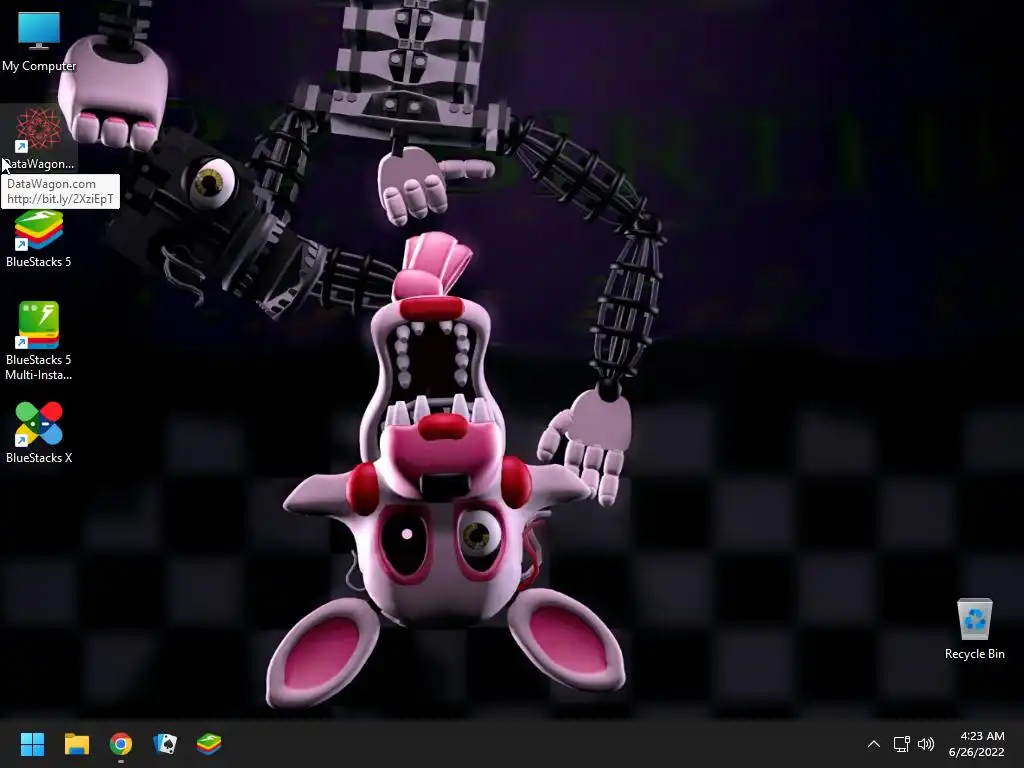Select the BlueStacks X desktop shortcut
The height and width of the screenshot is (768, 1024).
point(39,432)
